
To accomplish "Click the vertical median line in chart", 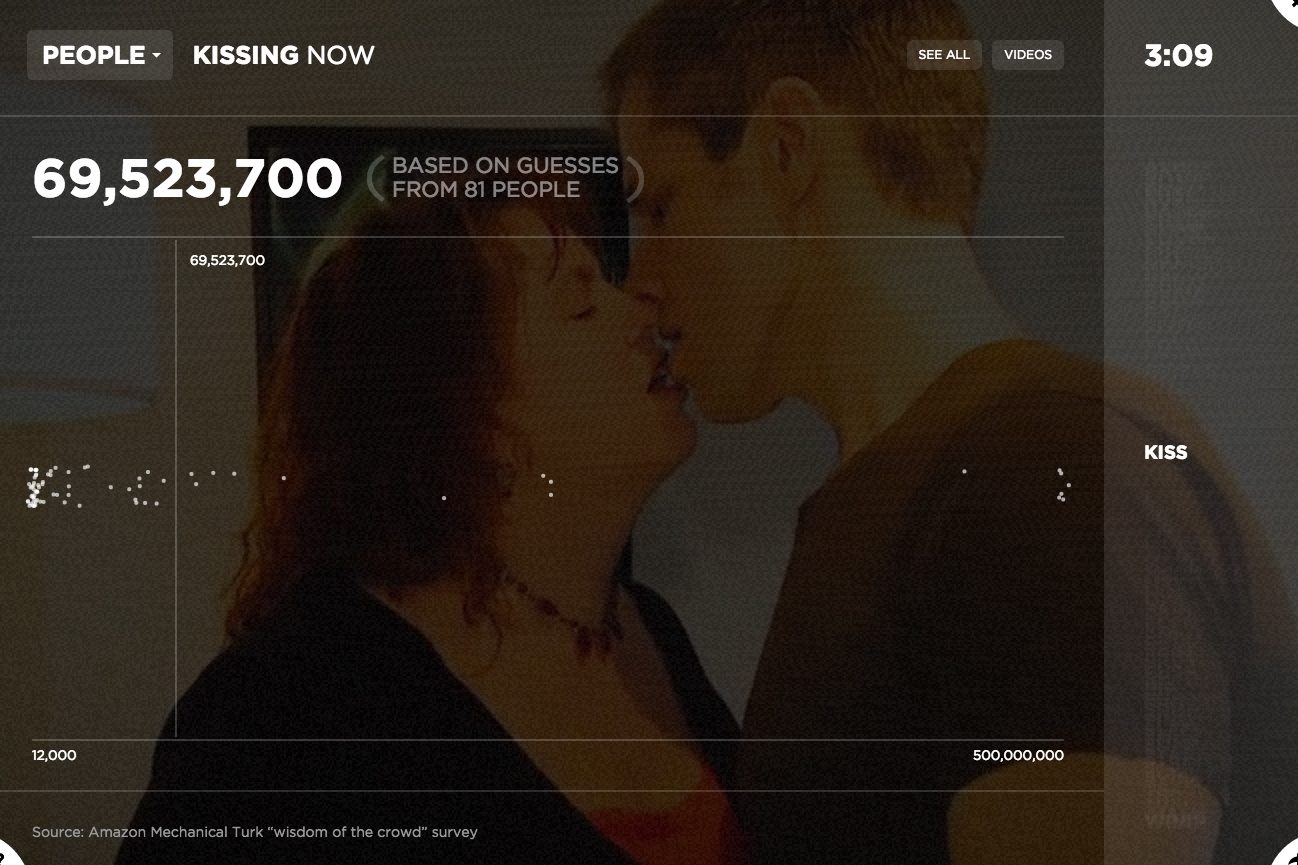I will click(176, 488).
